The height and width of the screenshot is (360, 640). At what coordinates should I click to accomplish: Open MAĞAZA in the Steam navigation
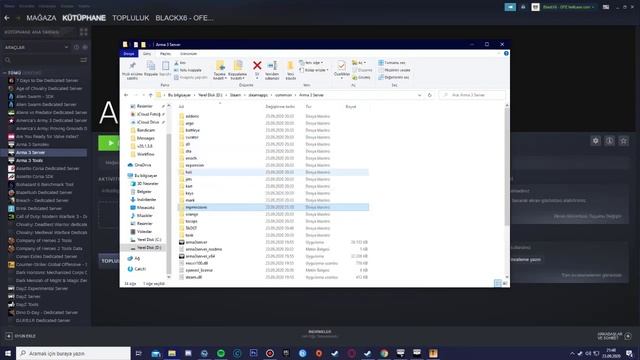click(x=41, y=18)
